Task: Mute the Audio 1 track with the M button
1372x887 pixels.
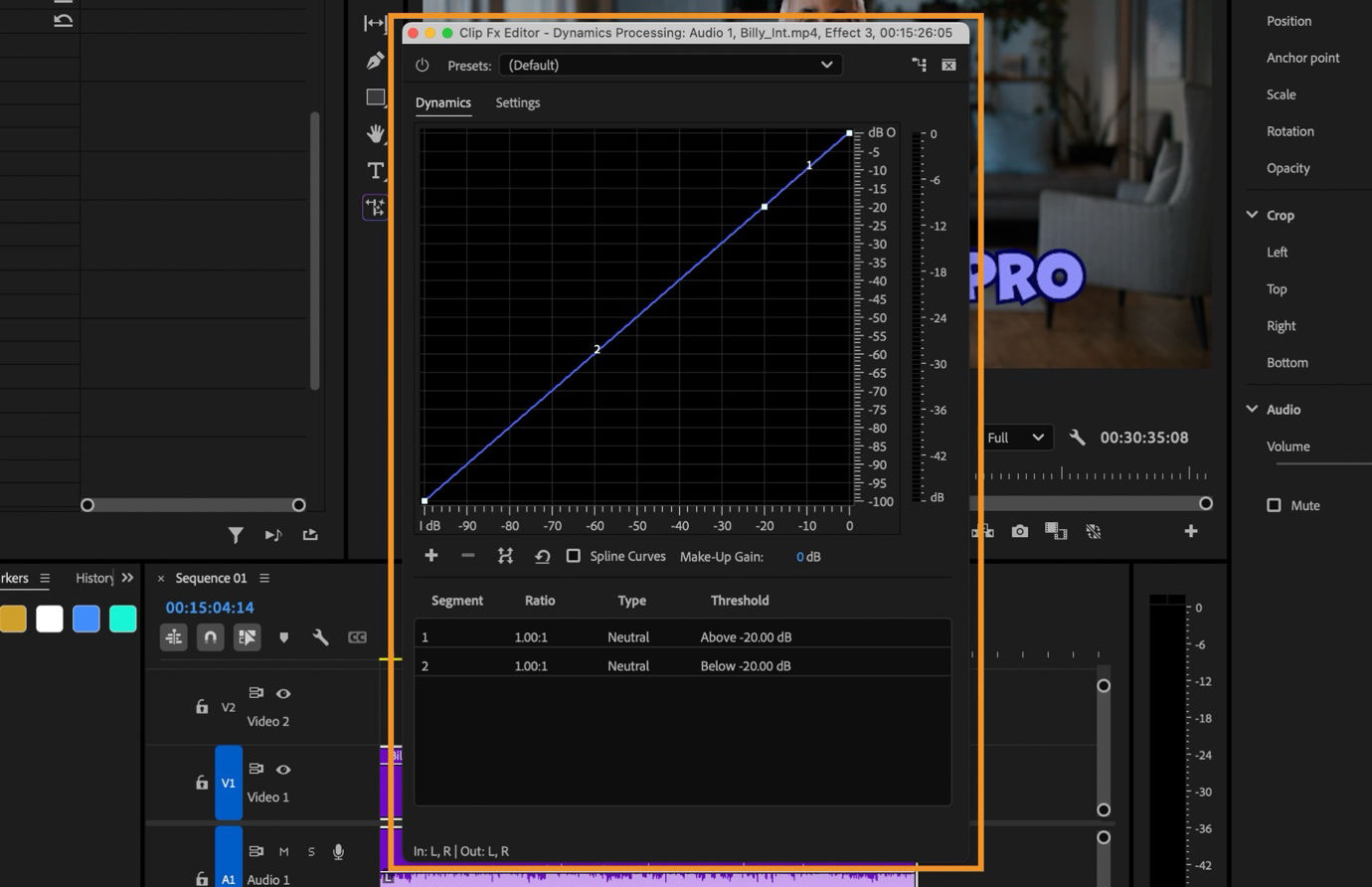Action: 283,851
